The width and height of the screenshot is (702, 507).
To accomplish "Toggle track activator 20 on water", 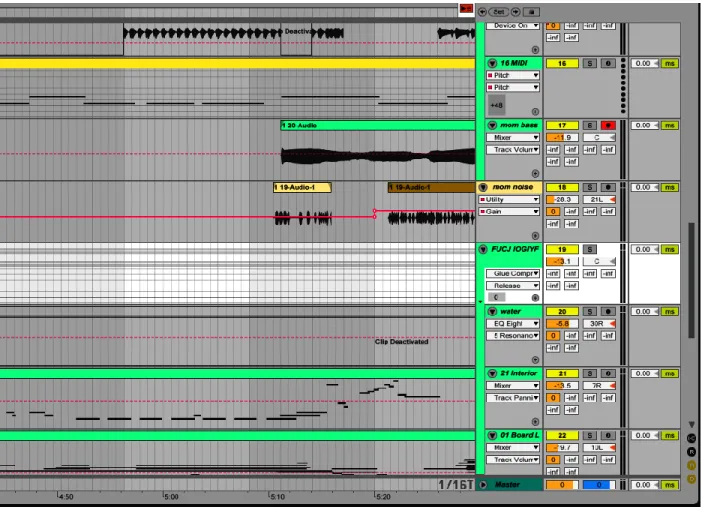I will [562, 311].
